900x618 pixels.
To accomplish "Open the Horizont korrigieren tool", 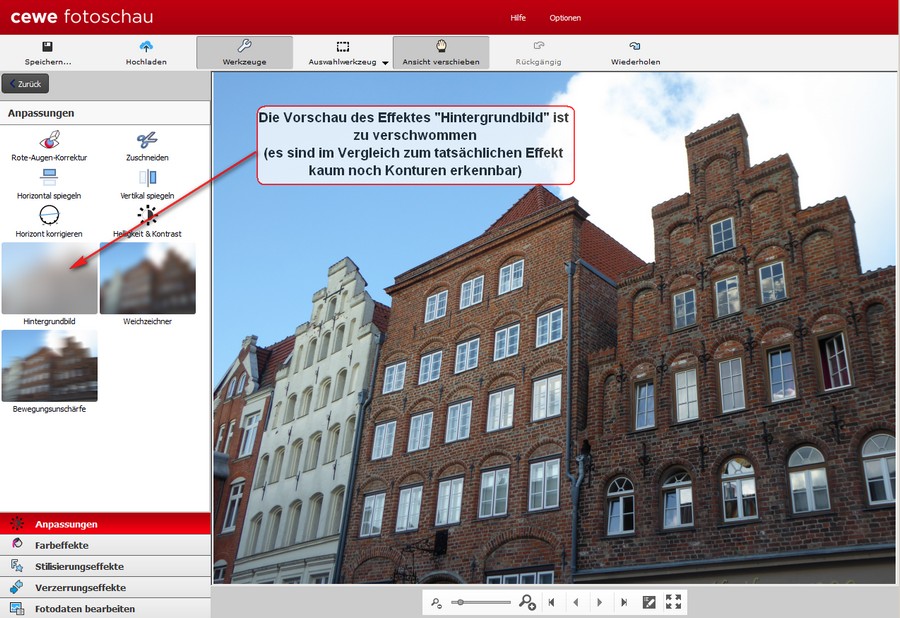I will point(49,215).
